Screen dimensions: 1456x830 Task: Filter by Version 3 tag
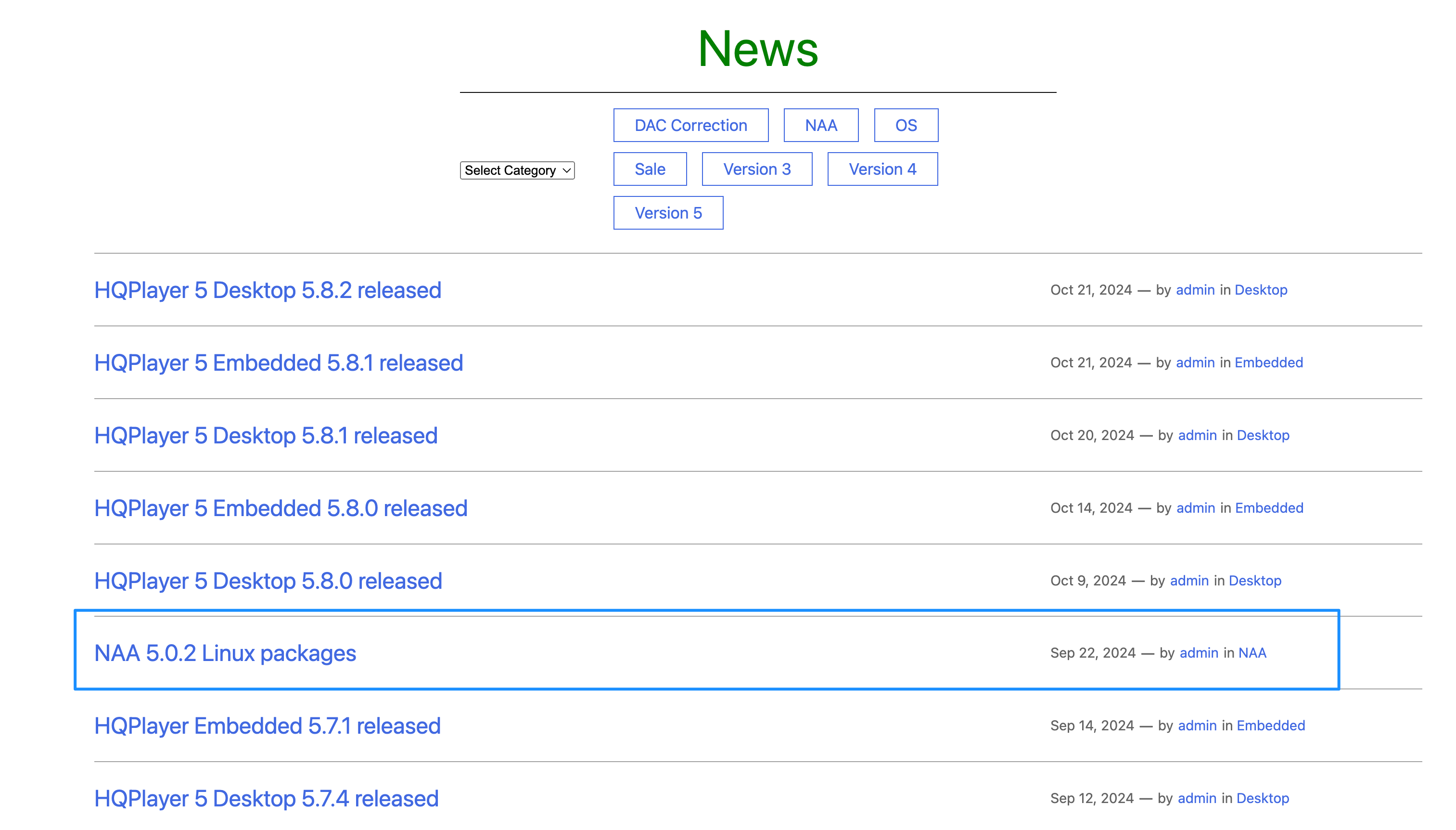coord(756,169)
